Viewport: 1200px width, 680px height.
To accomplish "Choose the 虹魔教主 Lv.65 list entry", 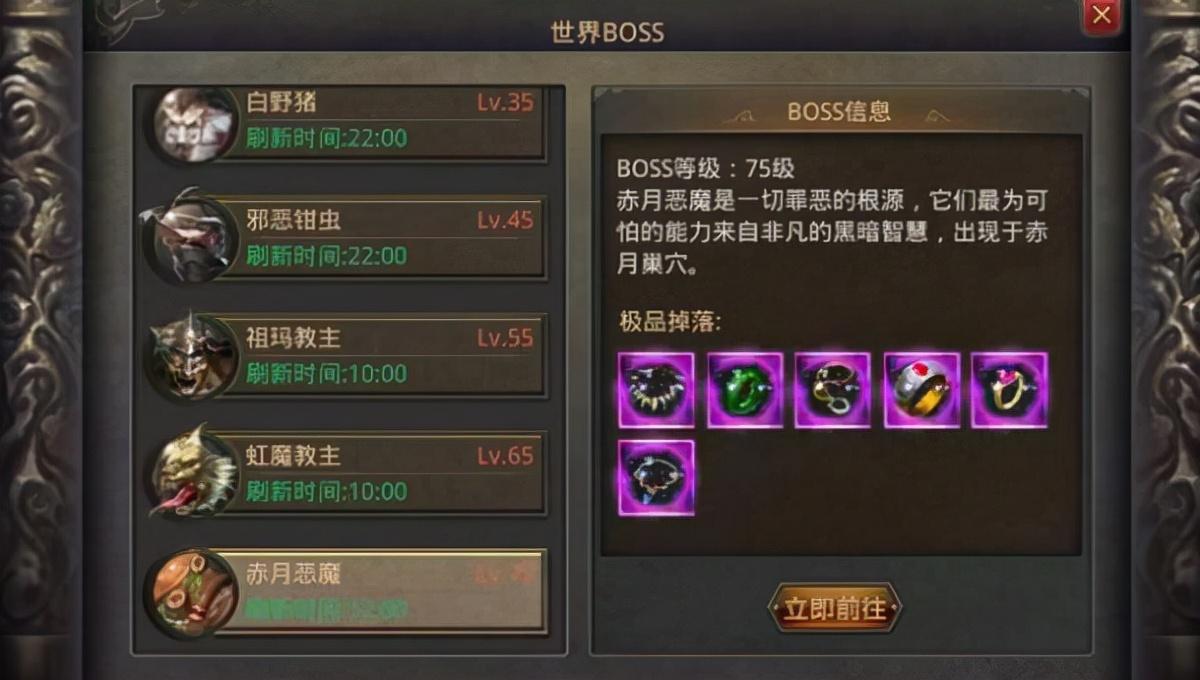I will point(346,474).
